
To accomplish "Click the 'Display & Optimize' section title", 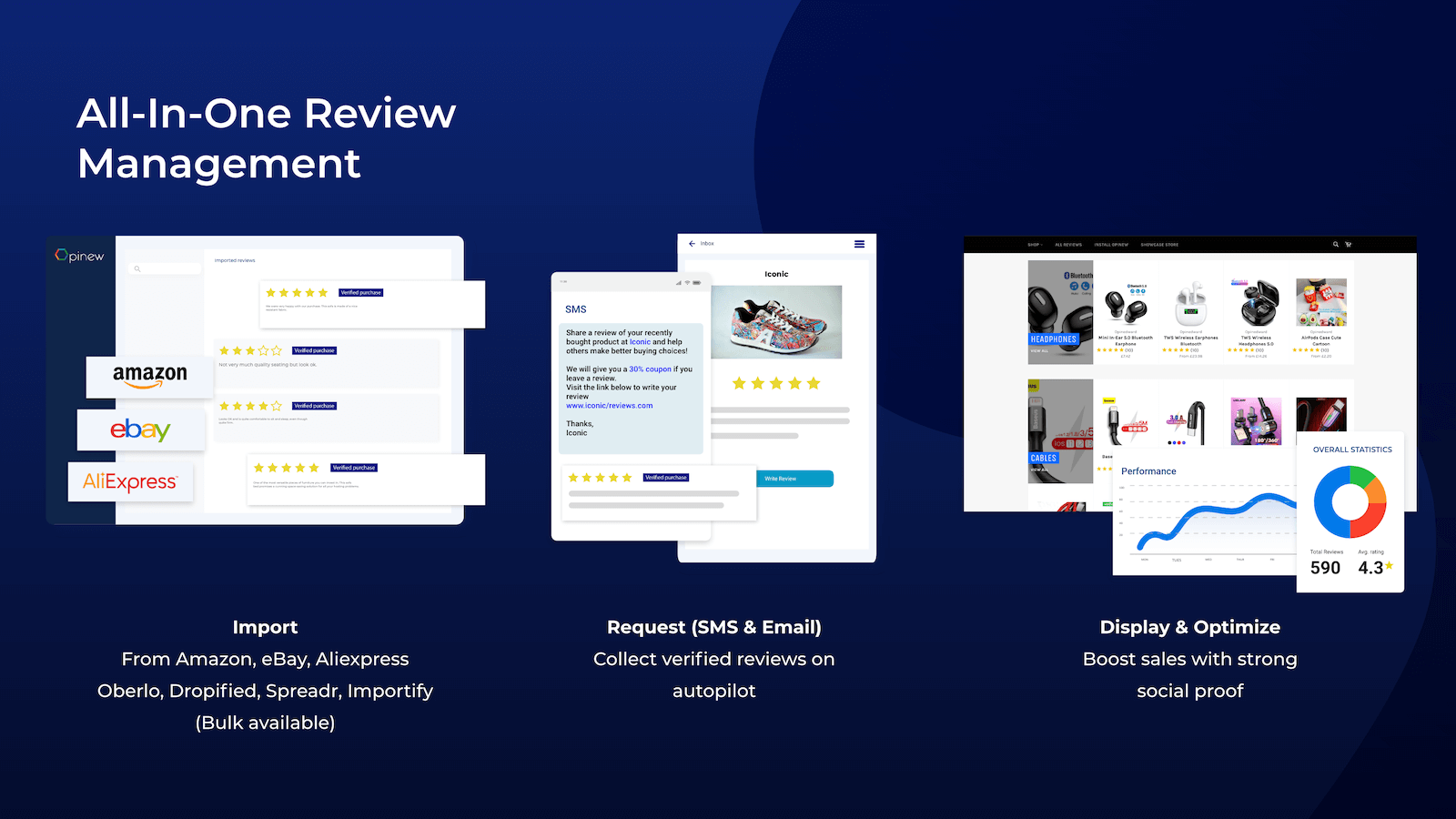I will pyautogui.click(x=1190, y=627).
